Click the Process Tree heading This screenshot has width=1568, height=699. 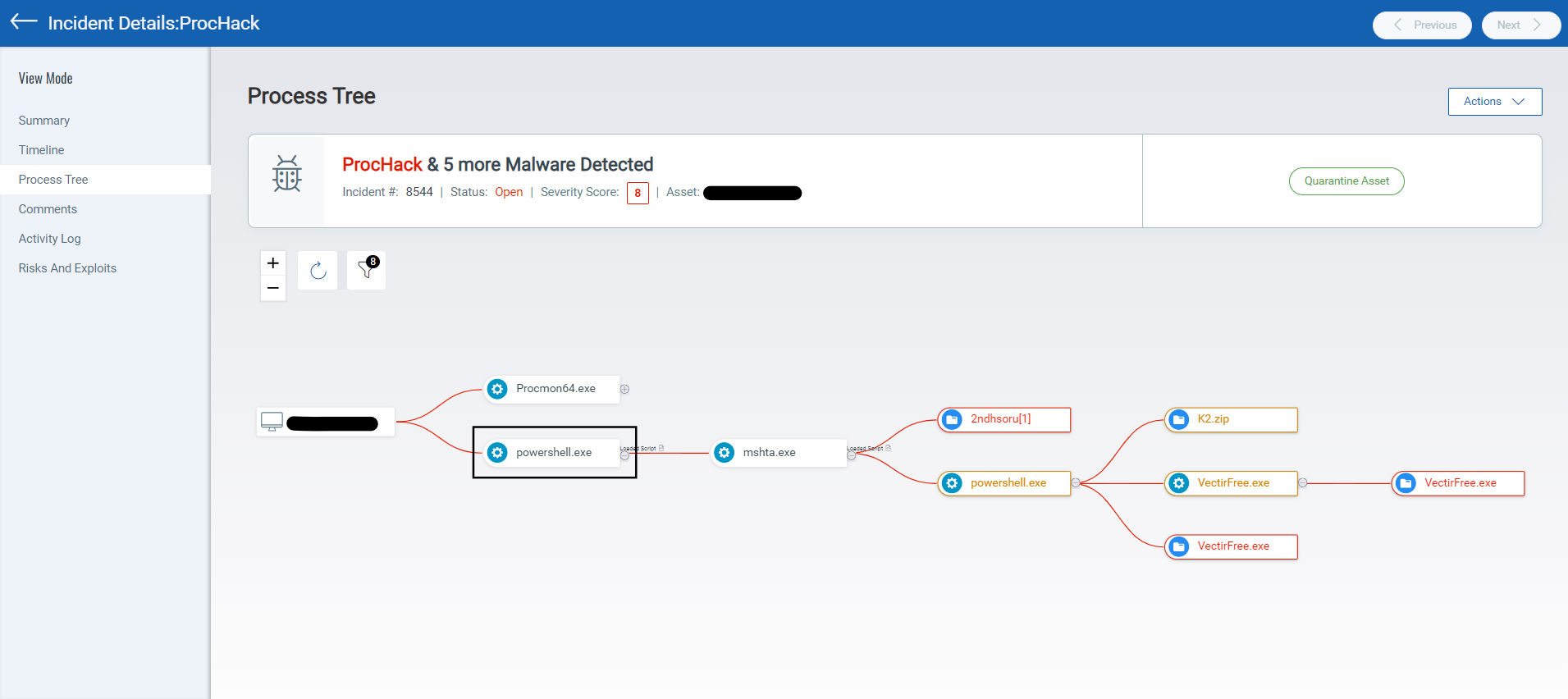(312, 96)
